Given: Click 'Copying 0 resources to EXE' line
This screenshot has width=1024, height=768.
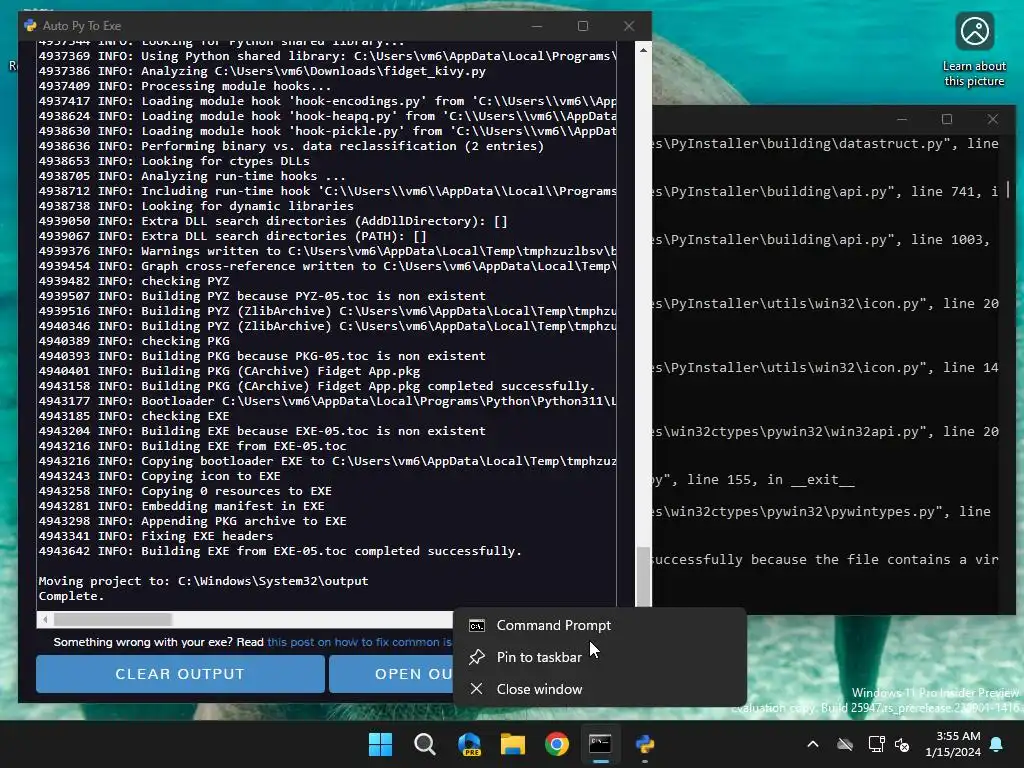Looking at the screenshot, I should (185, 491).
